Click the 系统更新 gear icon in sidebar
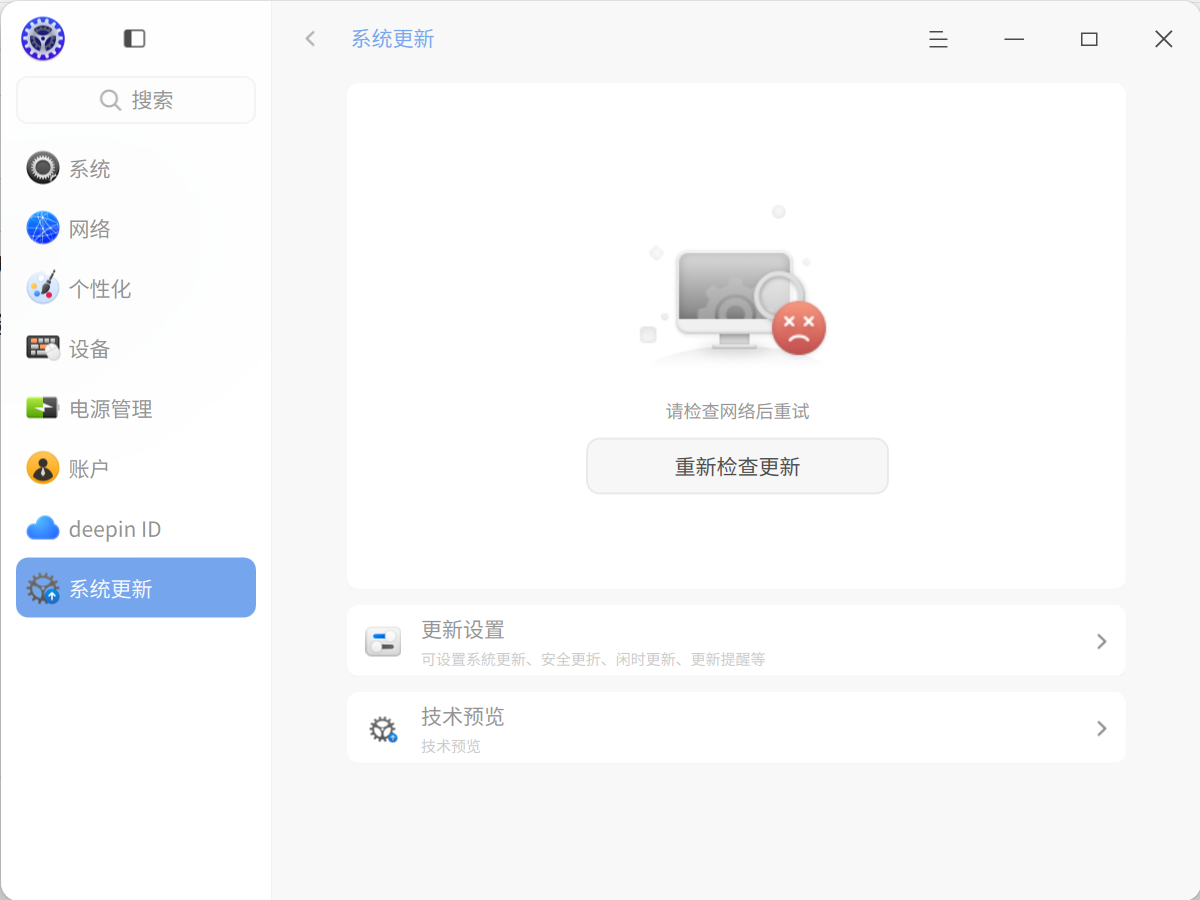Screen dimensions: 1200x900 point(43,588)
